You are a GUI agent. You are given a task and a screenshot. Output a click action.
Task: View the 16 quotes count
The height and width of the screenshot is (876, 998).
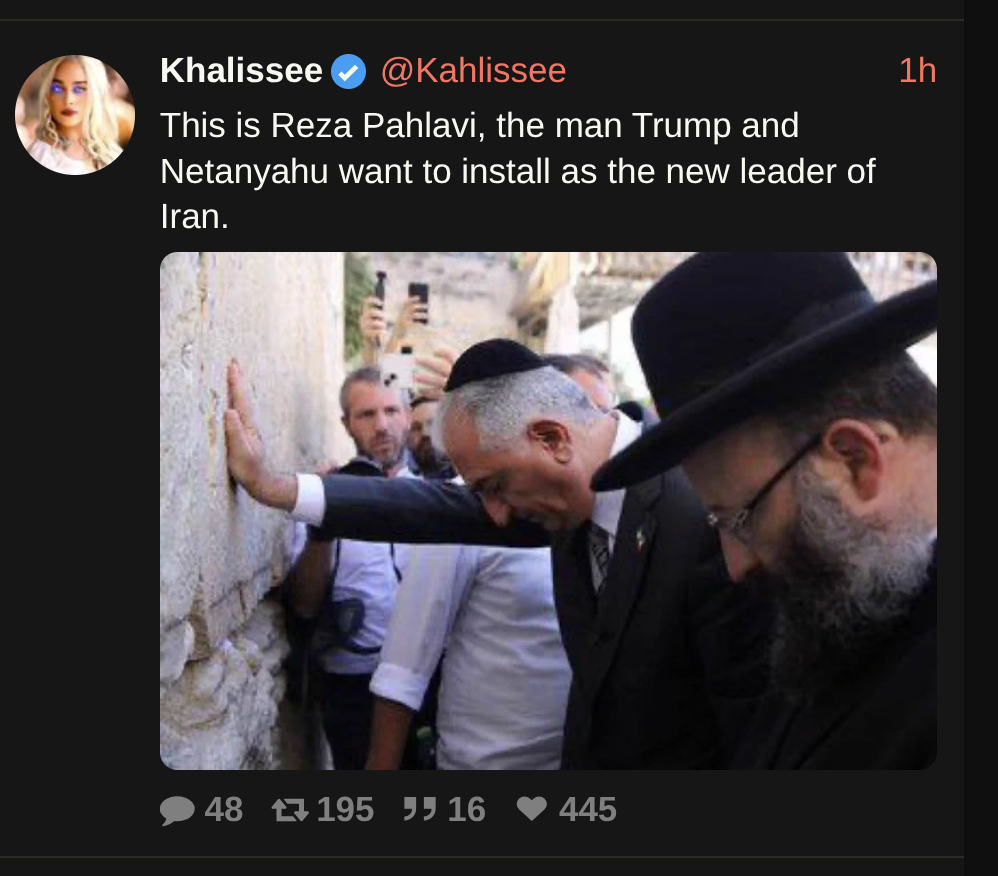click(x=466, y=810)
